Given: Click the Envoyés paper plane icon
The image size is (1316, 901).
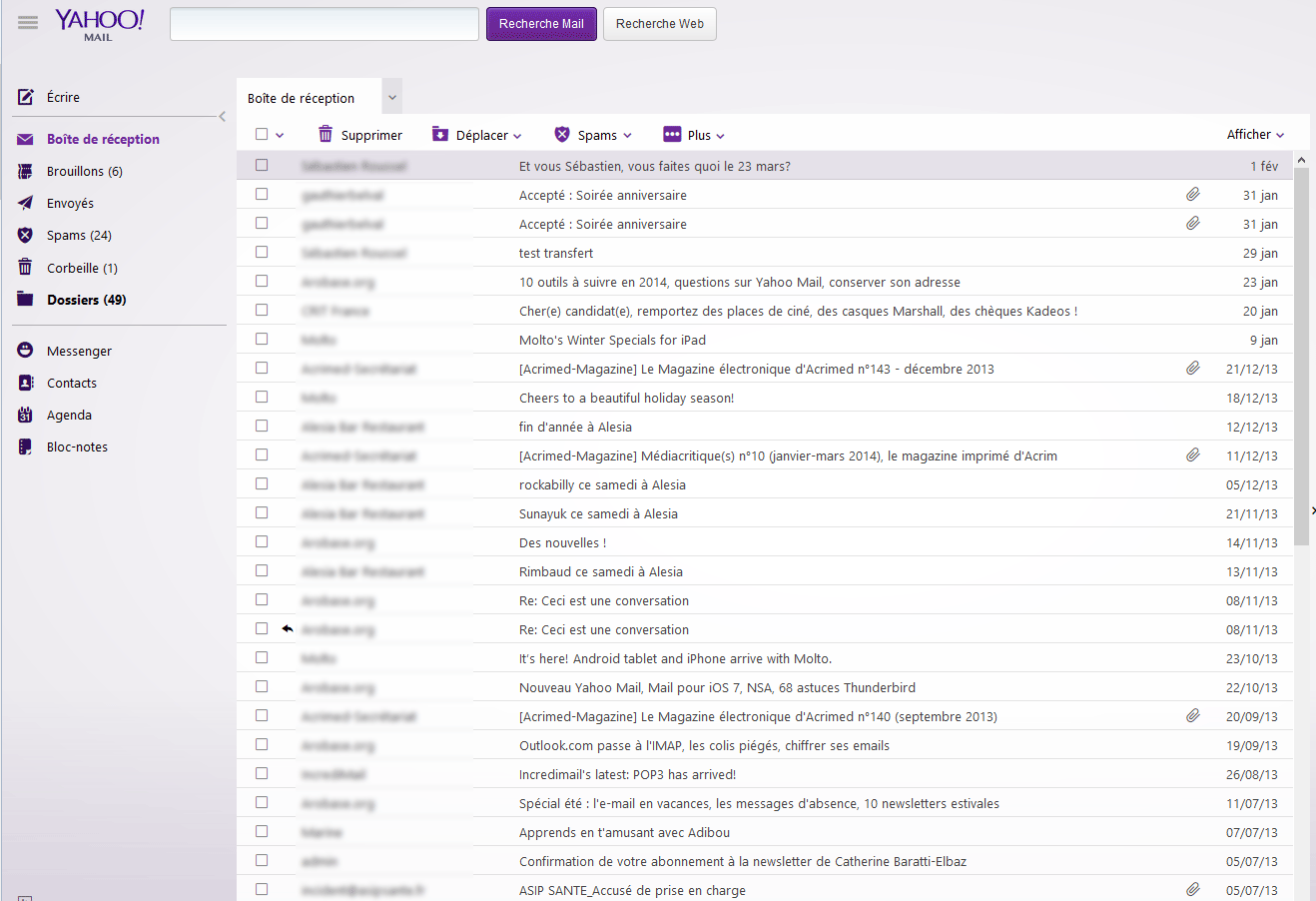Looking at the screenshot, I should tap(26, 203).
